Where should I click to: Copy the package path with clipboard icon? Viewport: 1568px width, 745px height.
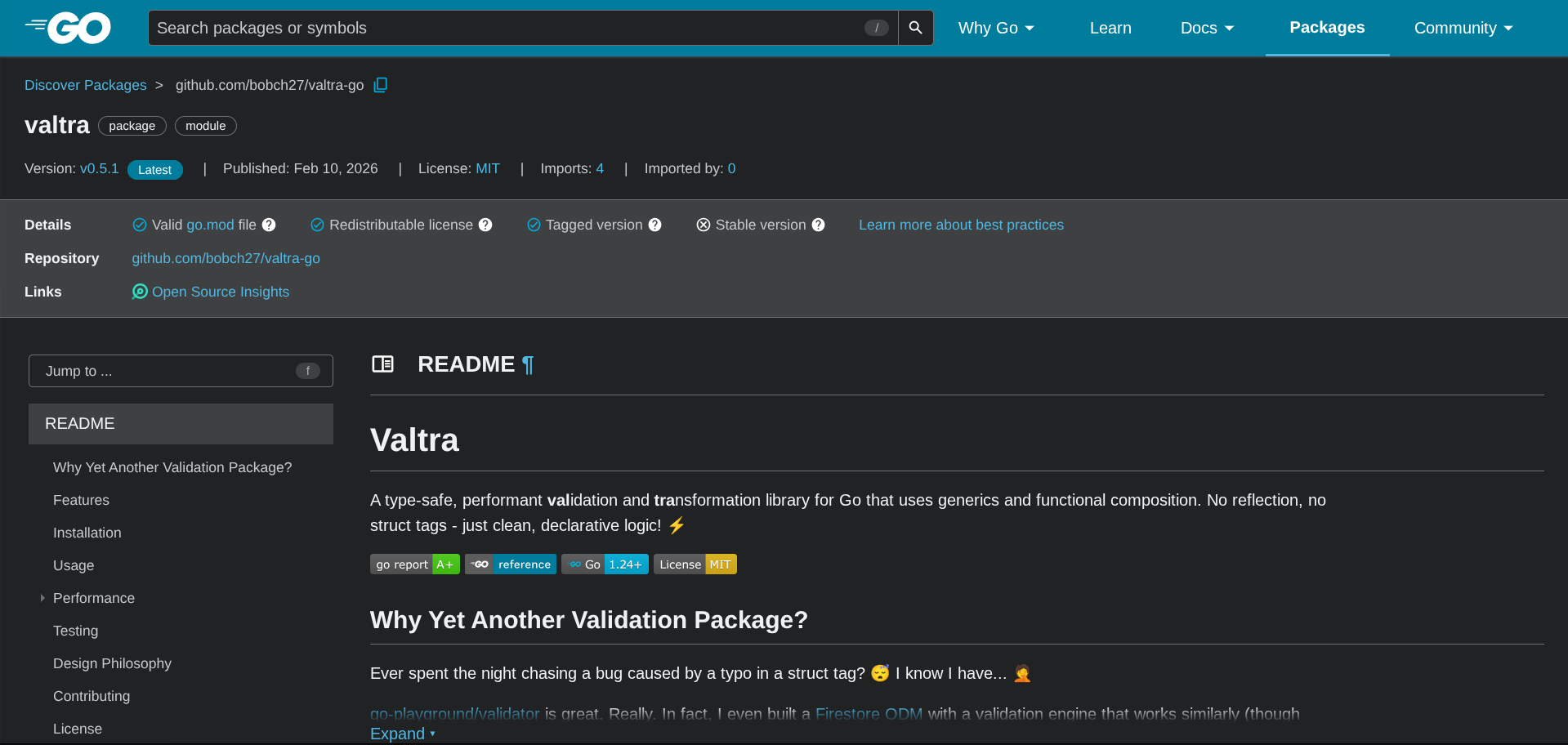380,85
